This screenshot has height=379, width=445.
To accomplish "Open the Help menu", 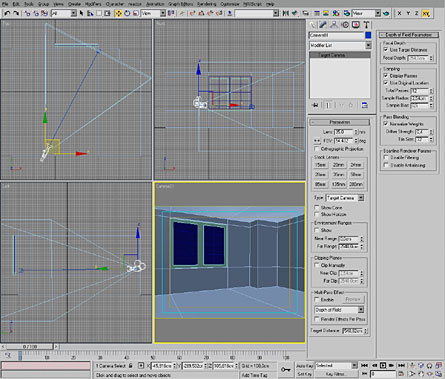I will [x=270, y=4].
